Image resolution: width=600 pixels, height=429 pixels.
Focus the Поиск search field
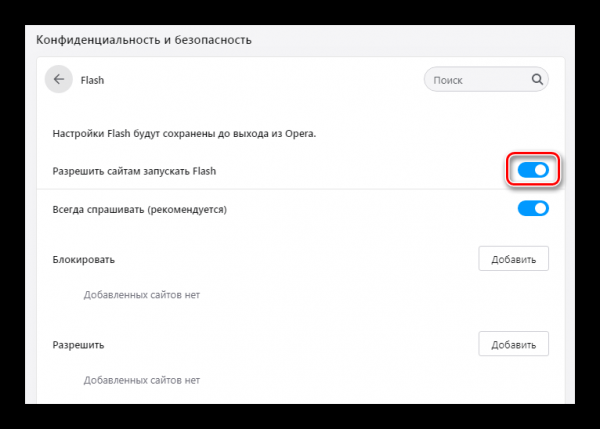(486, 79)
